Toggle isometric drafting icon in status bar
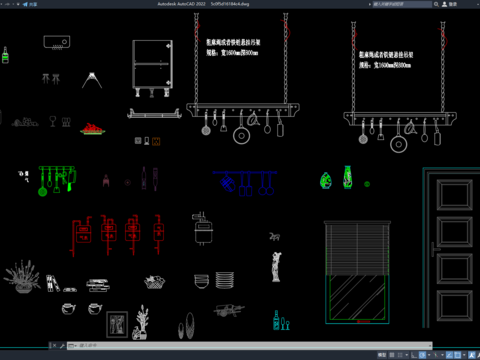 coord(436,355)
